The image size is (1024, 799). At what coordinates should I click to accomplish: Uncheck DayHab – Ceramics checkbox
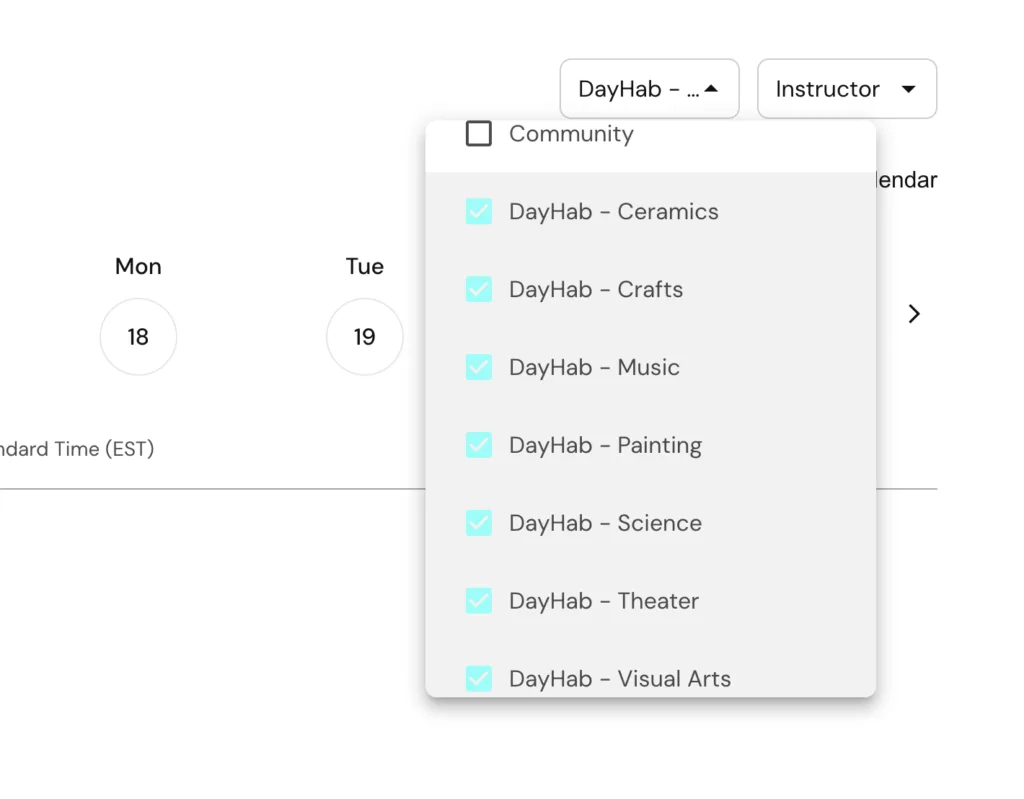point(479,212)
